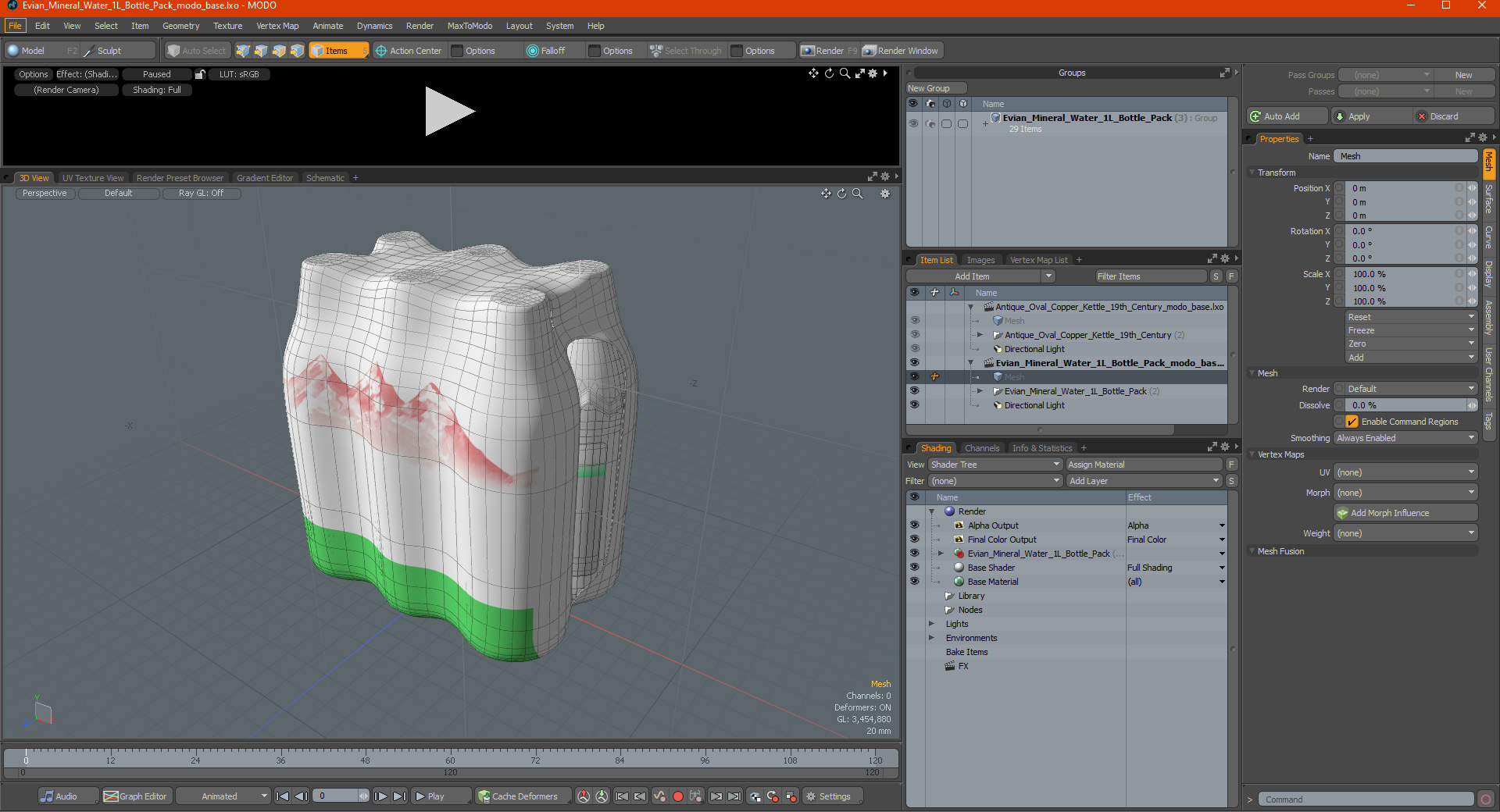
Task: Select Edges selection mode icon
Action: tap(261, 51)
